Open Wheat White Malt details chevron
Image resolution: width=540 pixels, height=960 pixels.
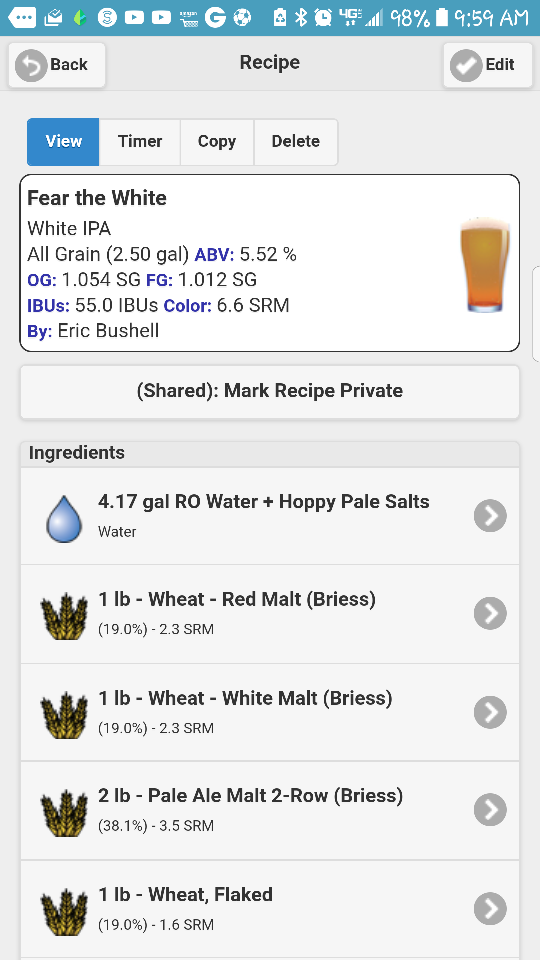pos(490,712)
